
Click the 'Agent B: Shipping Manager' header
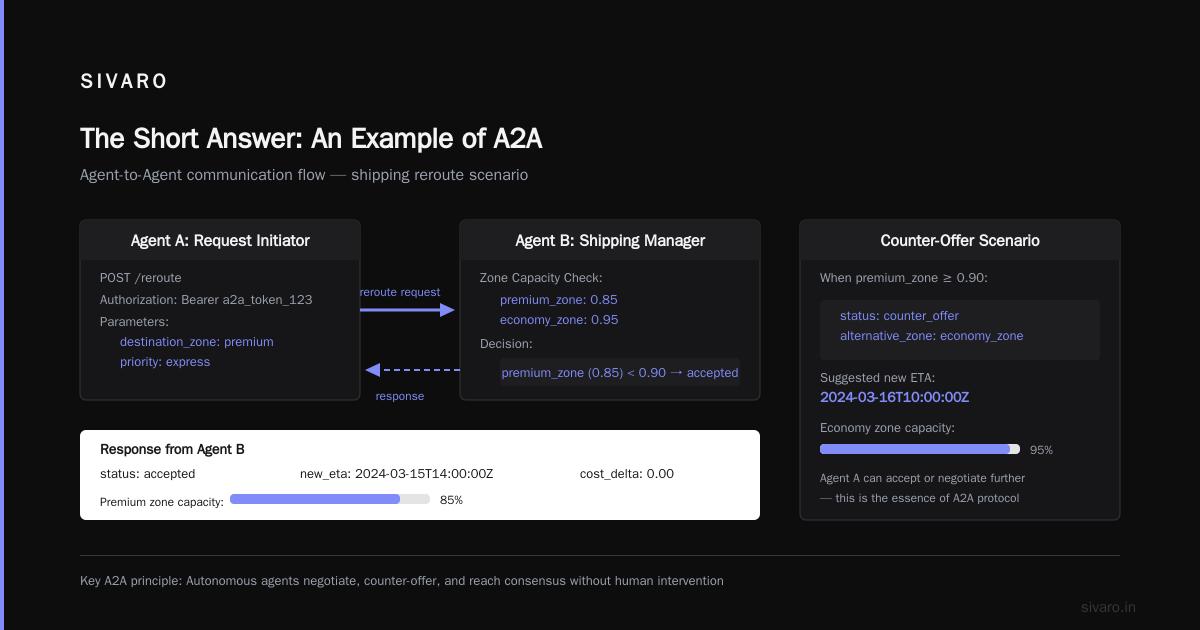(x=610, y=241)
